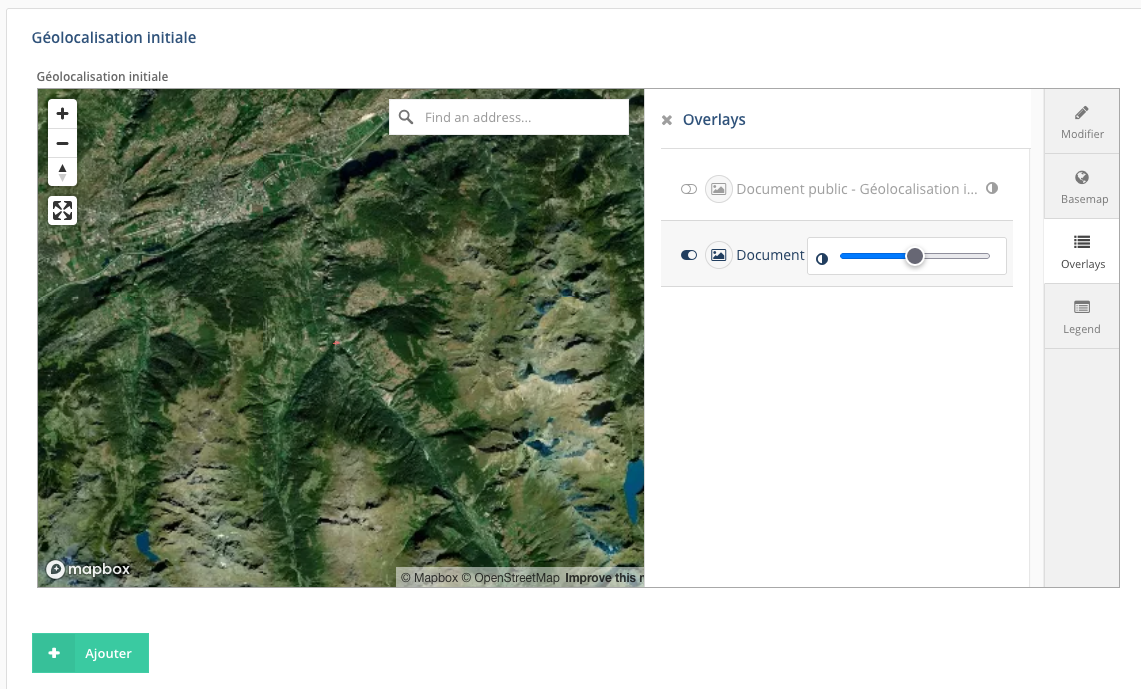The width and height of the screenshot is (1141, 689).
Task: Click the Document public layer image icon
Action: [x=718, y=189]
